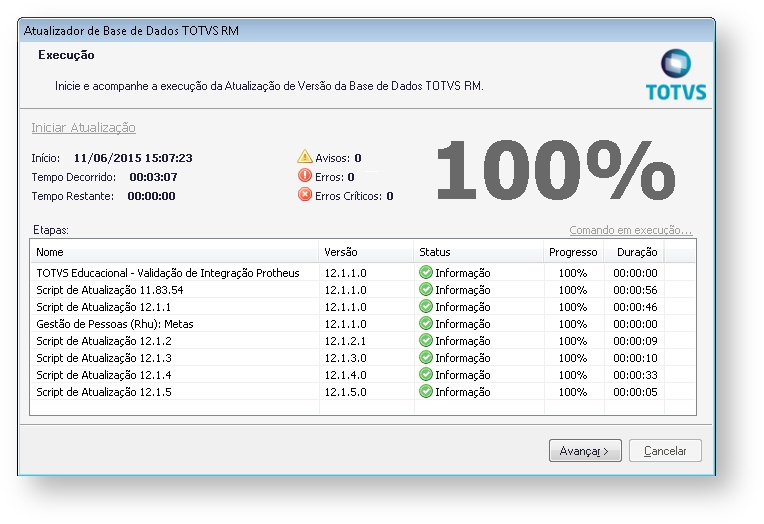This screenshot has height=524, width=764.
Task: Click the status check icon of Script 12.1.3
Action: pos(426,357)
